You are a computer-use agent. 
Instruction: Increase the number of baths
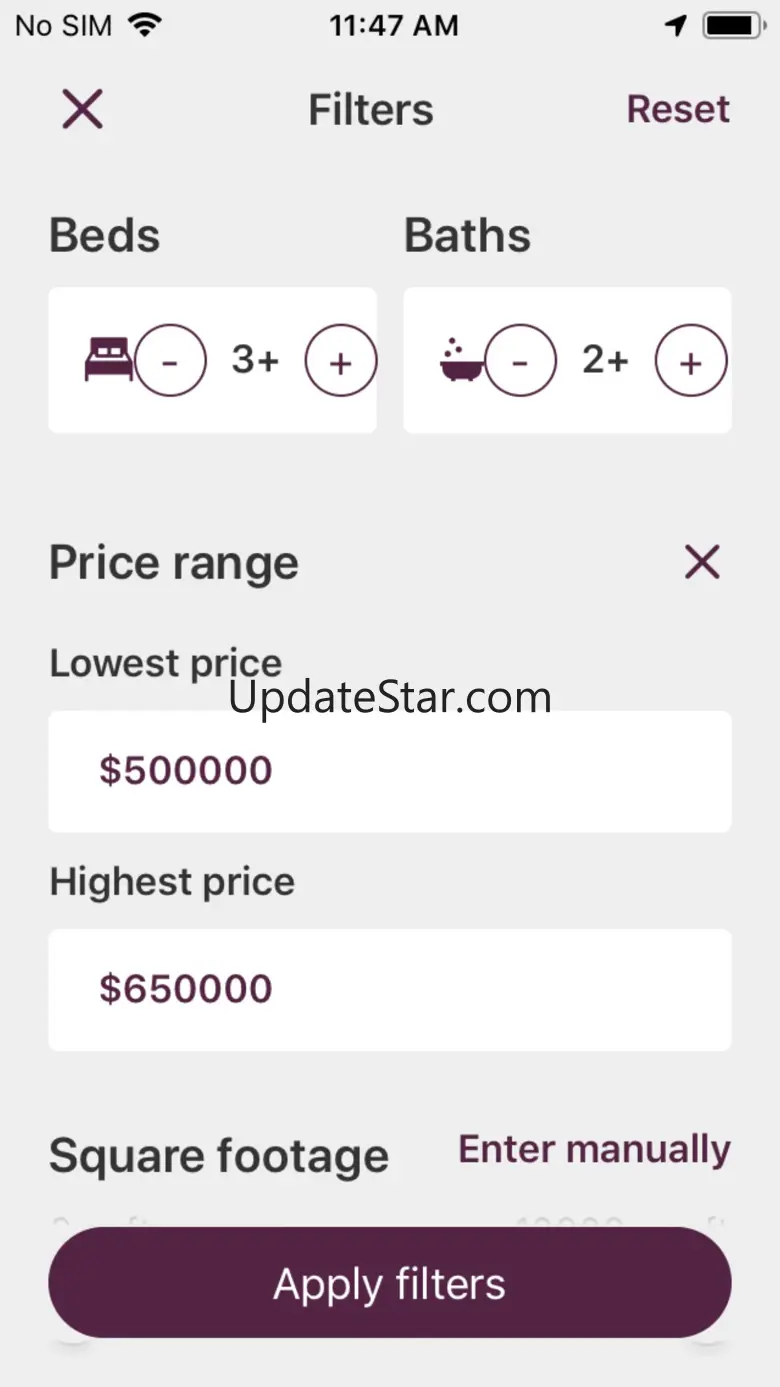point(690,361)
